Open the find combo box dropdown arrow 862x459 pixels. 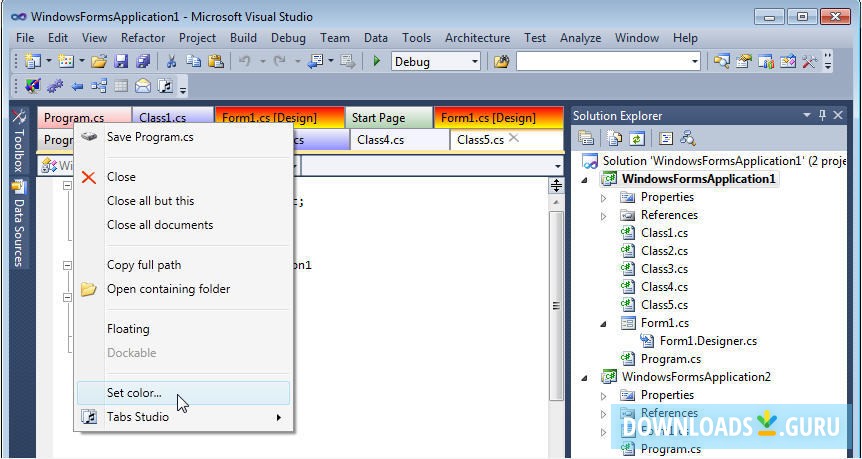pyautogui.click(x=695, y=62)
